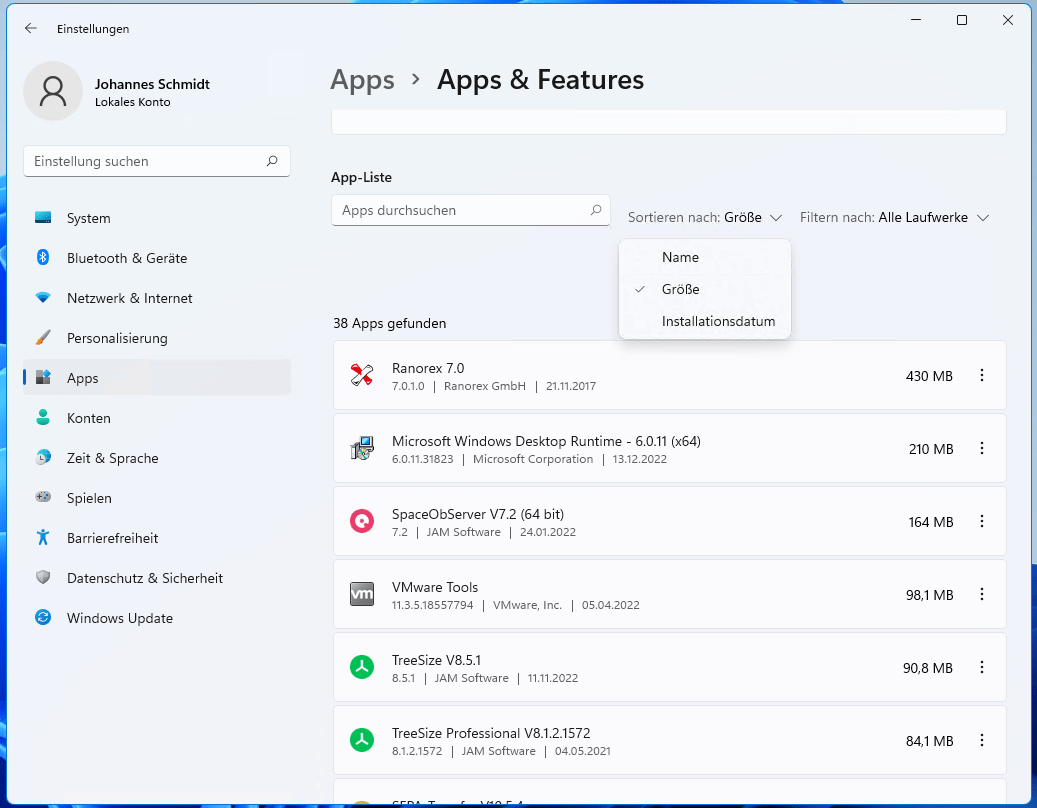1037x808 pixels.
Task: Click the 430 MB size value
Action: tap(929, 376)
